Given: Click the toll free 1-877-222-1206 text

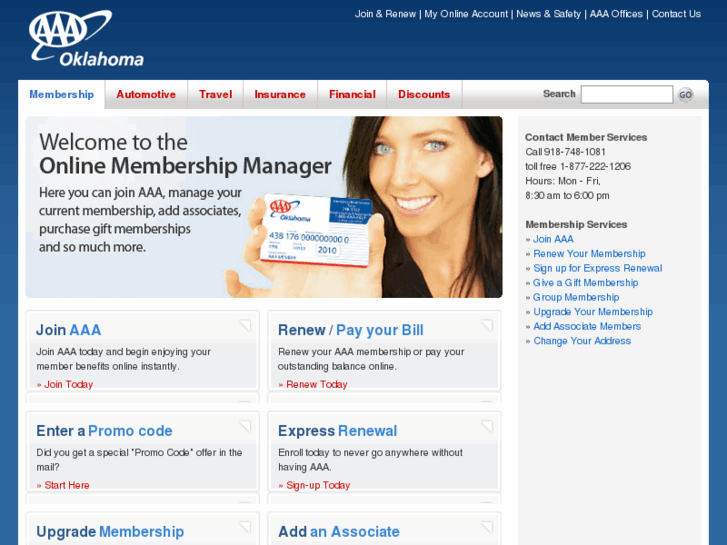Looking at the screenshot, I should click(x=578, y=167).
